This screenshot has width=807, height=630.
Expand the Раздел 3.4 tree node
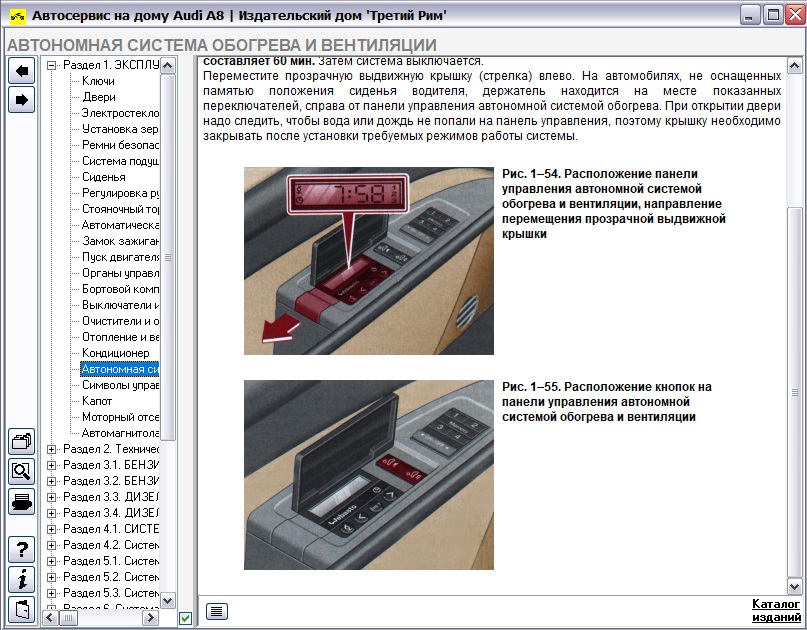click(x=51, y=513)
